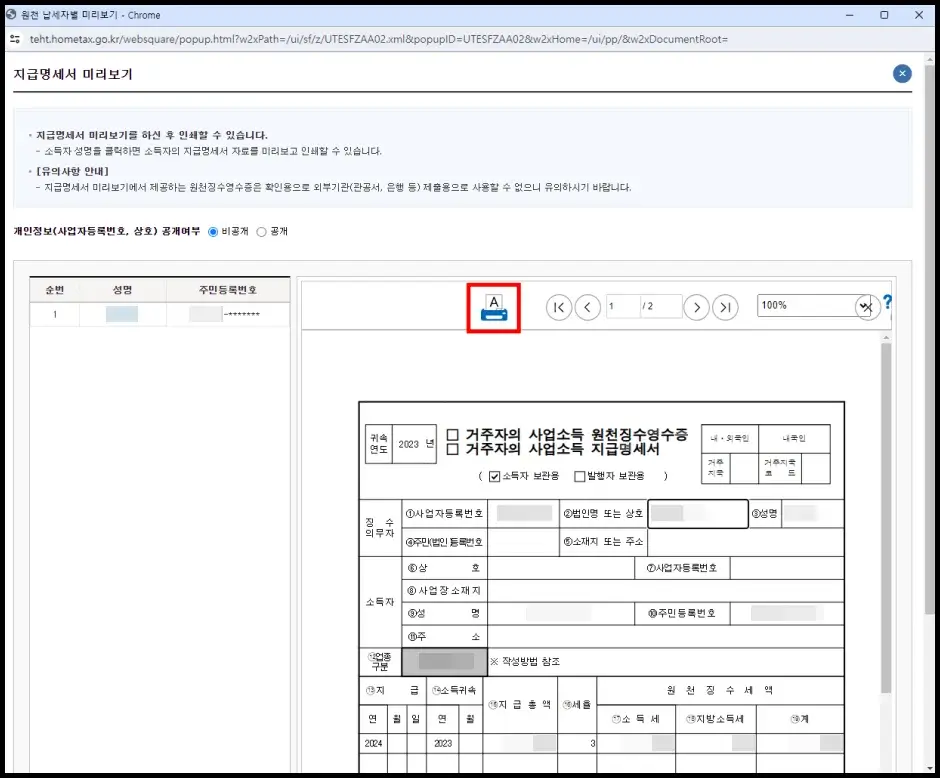Image resolution: width=940 pixels, height=778 pixels.
Task: Check the 발행자 보관용 checkbox
Action: point(580,476)
